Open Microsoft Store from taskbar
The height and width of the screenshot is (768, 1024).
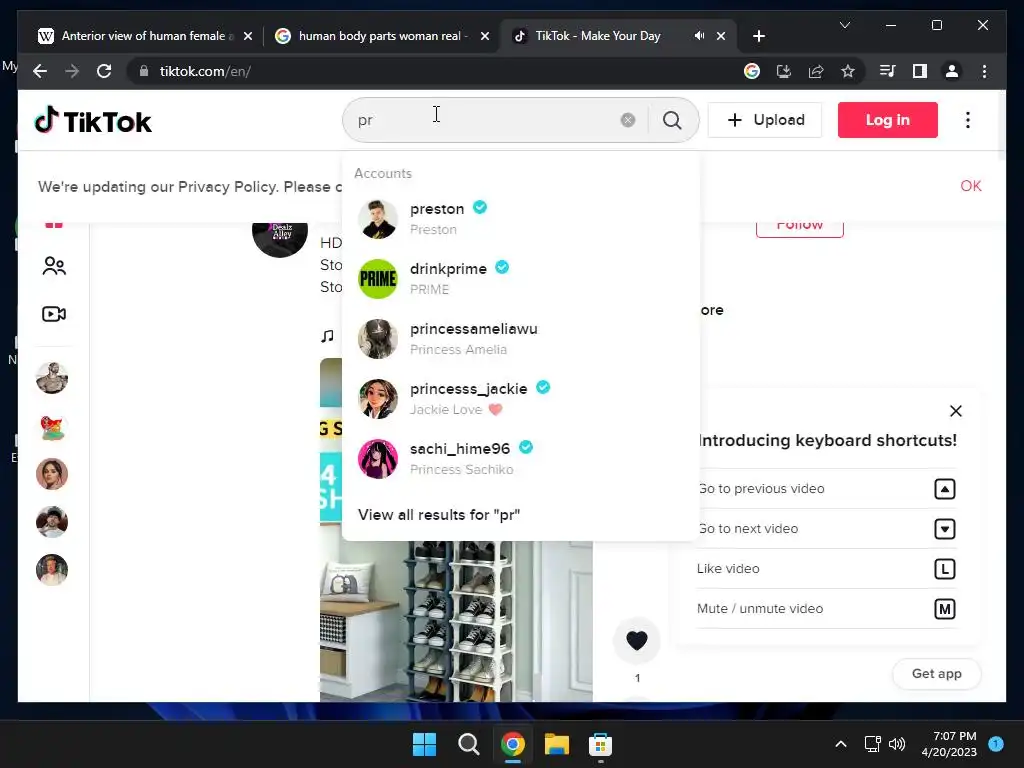pos(600,744)
